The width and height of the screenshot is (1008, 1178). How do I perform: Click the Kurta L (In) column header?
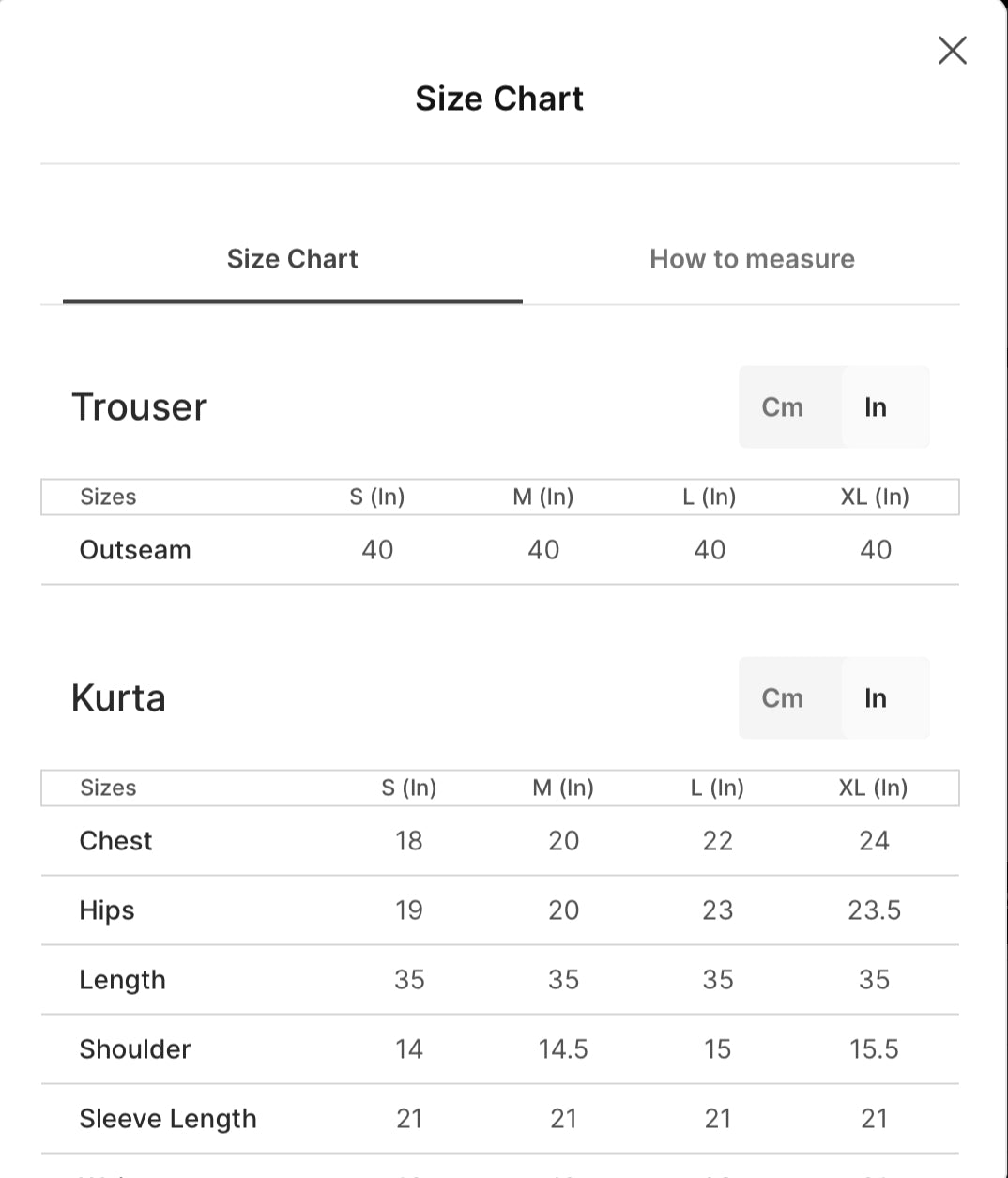[x=717, y=788]
